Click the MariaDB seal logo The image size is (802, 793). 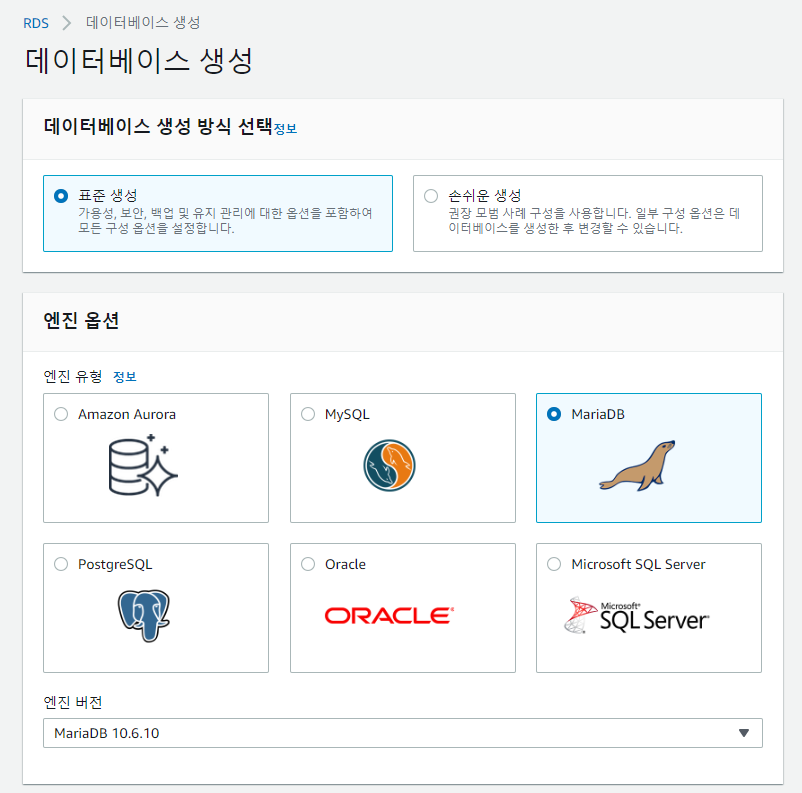click(x=638, y=465)
